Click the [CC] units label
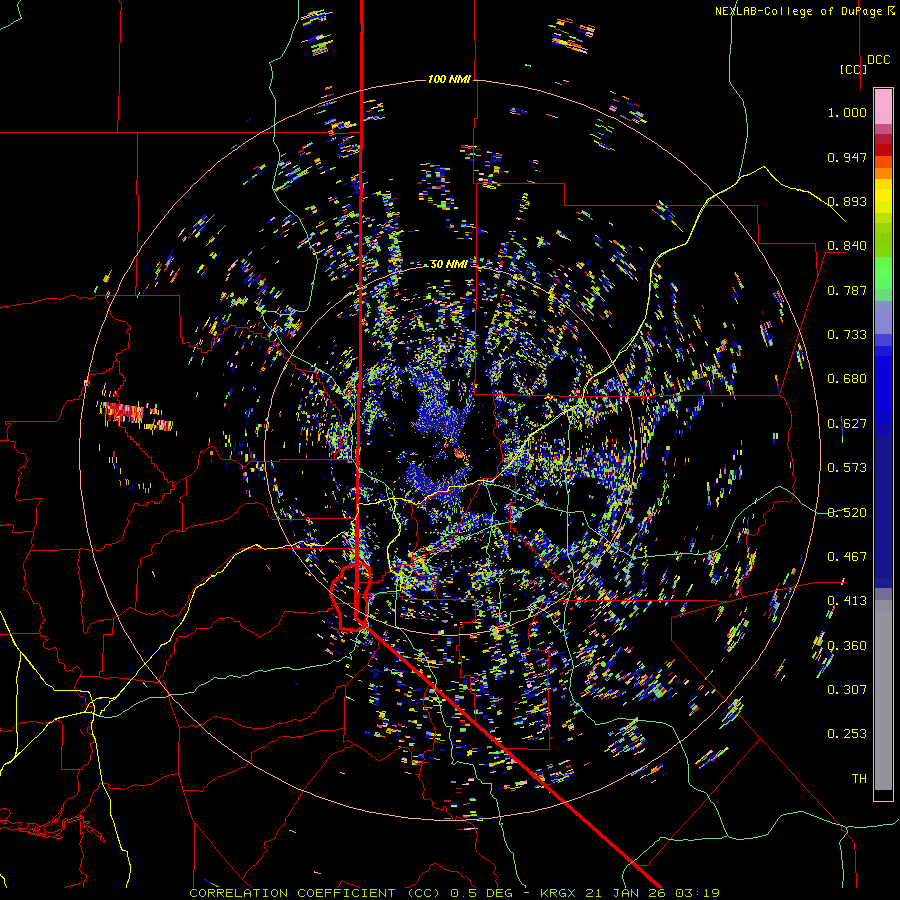900x900 pixels. 853,69
